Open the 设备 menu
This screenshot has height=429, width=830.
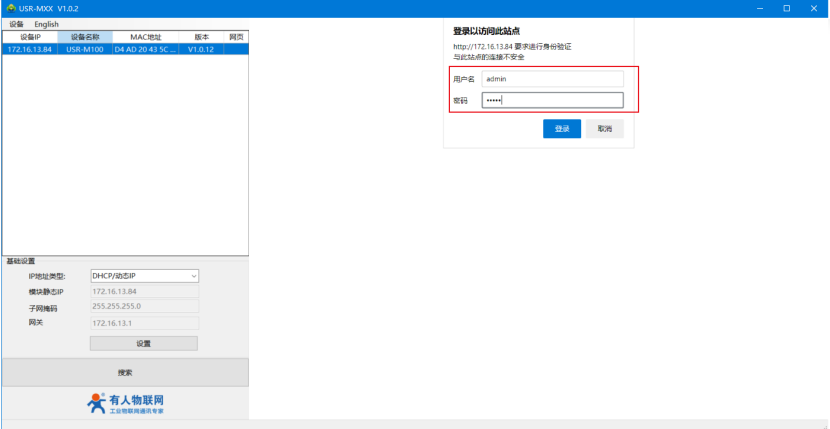(16, 24)
